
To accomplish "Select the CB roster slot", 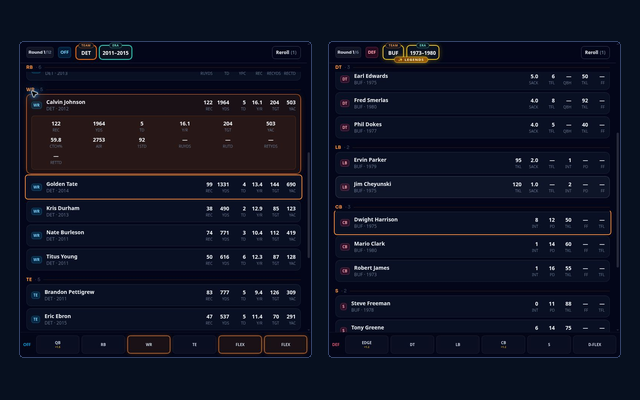I will click(503, 344).
